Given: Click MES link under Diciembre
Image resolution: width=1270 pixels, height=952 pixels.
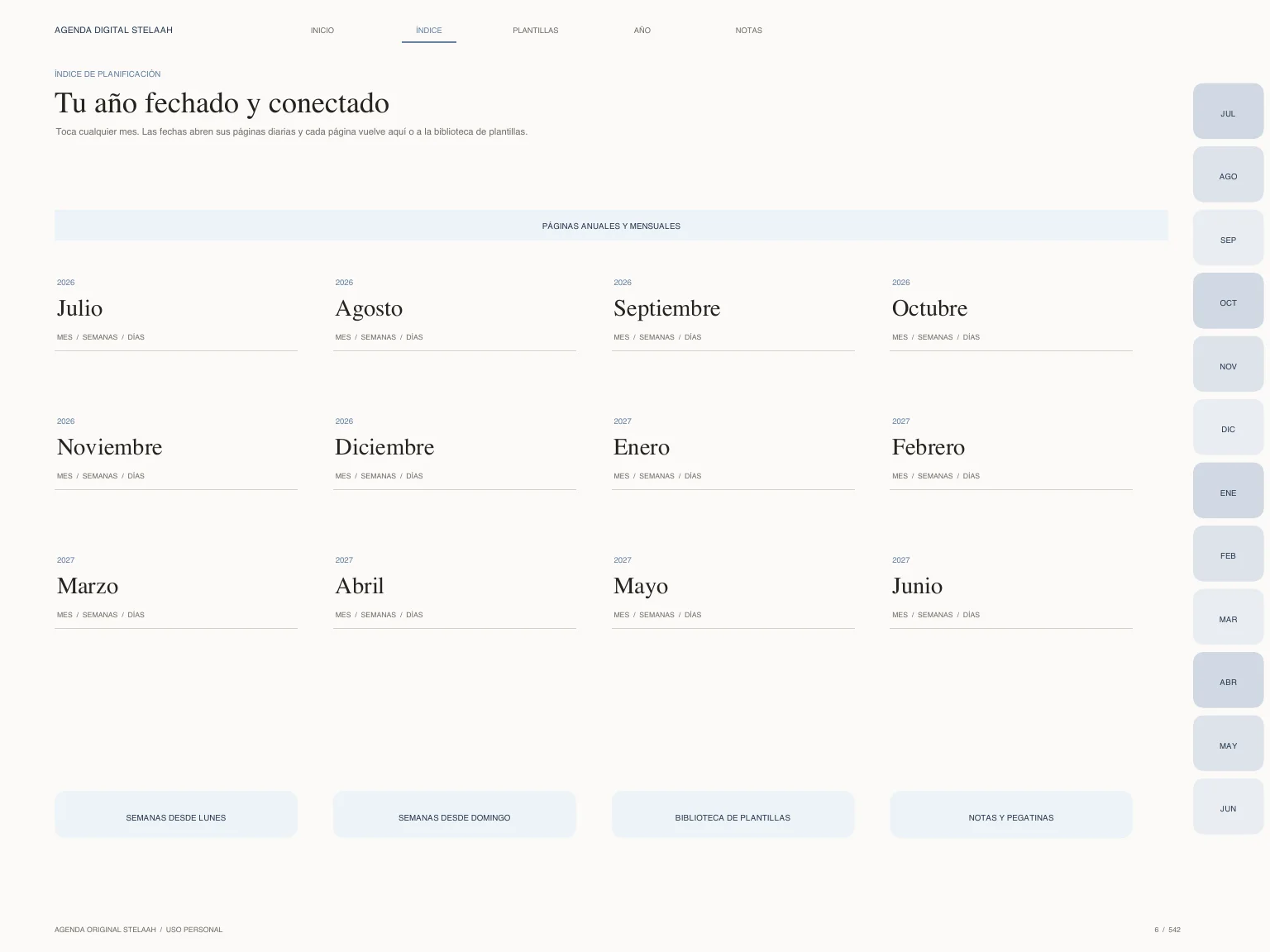Looking at the screenshot, I should [x=343, y=476].
